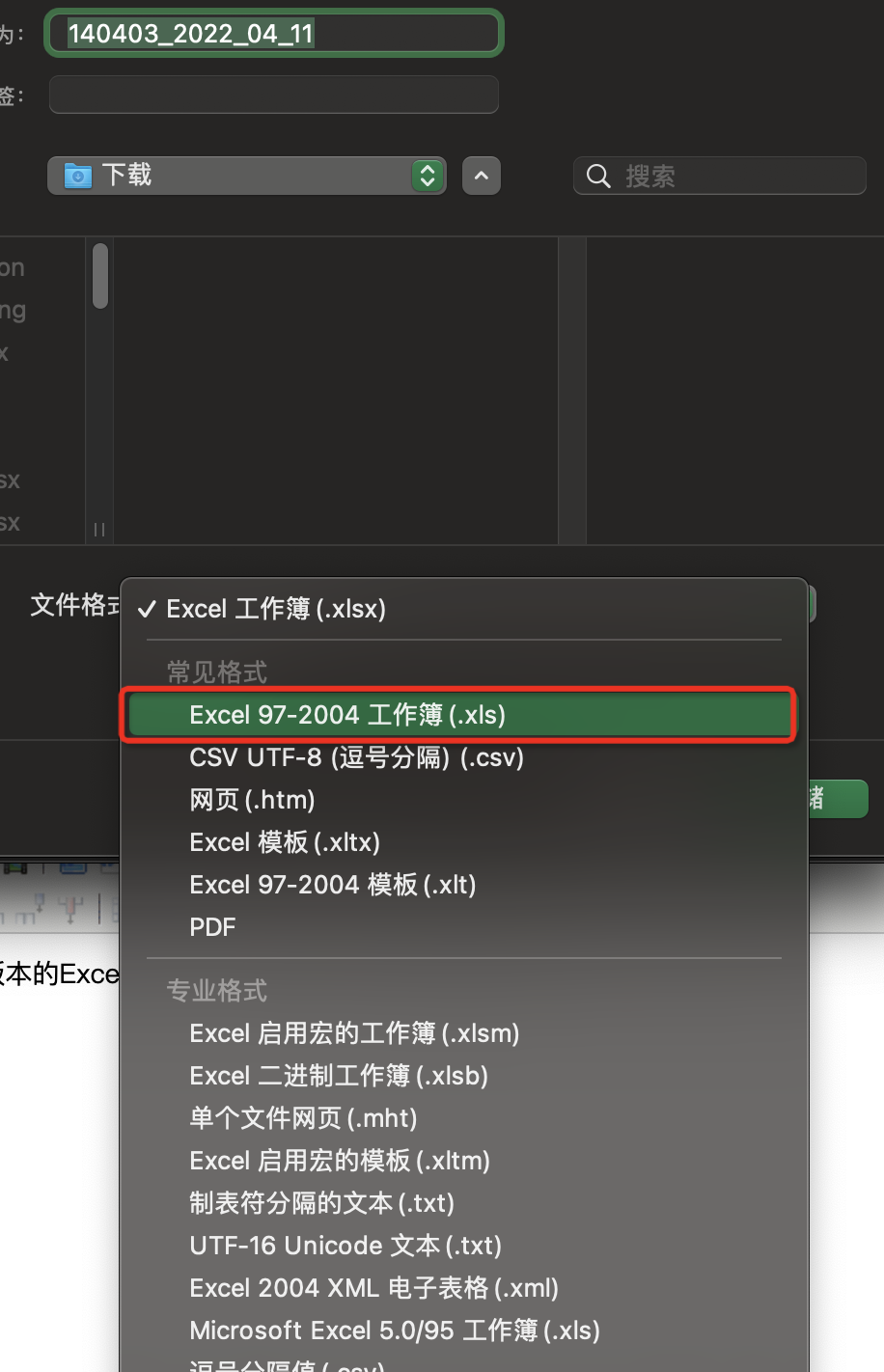Click the 搜索 search field
Viewport: 884px width, 1372px height.
tap(720, 176)
